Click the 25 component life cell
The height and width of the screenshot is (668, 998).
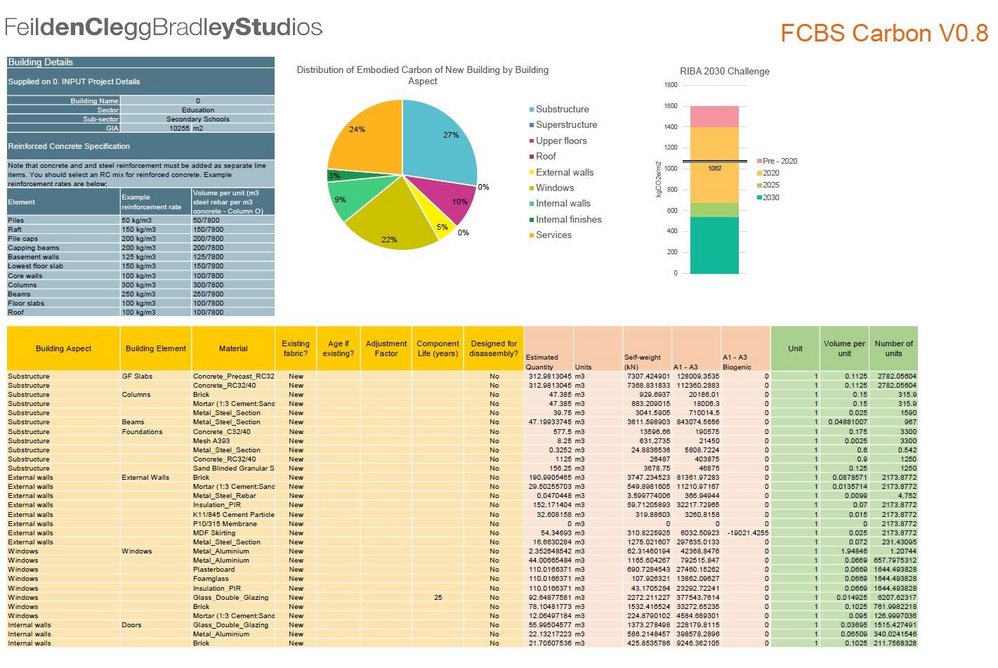pyautogui.click(x=438, y=598)
